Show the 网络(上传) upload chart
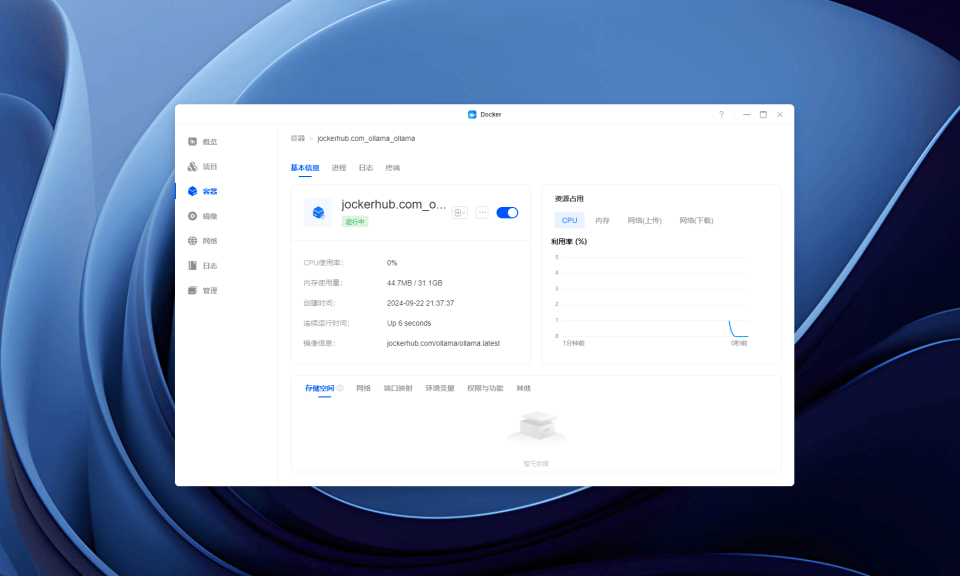Screen dimensions: 960x576 coord(645,220)
